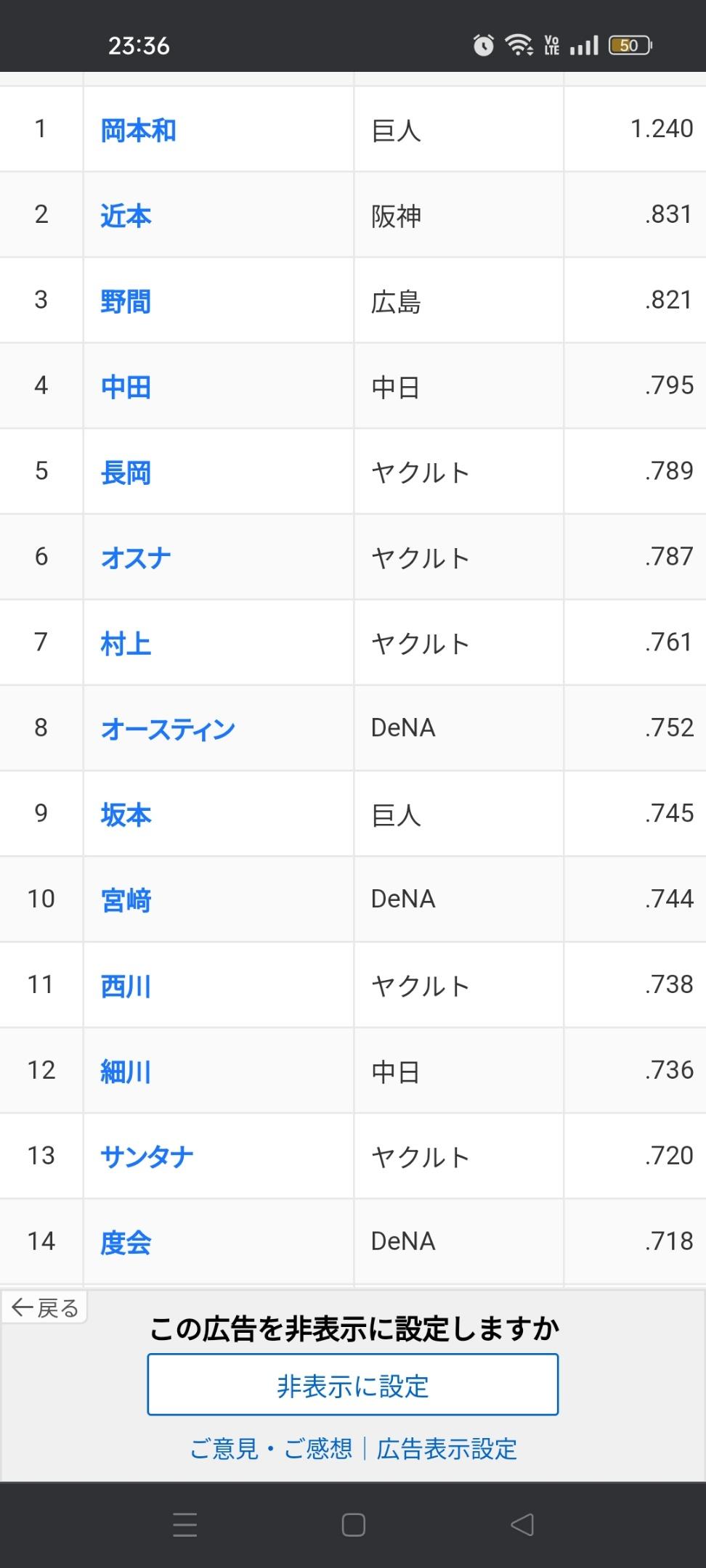Tap the Wi-Fi status icon
706x1568 pixels.
pos(519,46)
